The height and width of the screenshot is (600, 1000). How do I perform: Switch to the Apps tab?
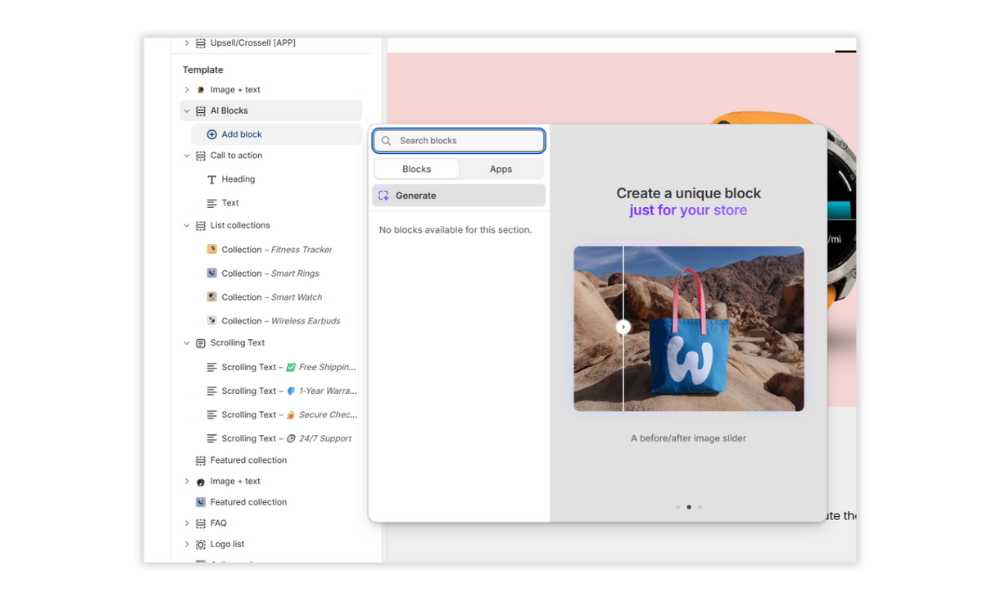(x=501, y=169)
